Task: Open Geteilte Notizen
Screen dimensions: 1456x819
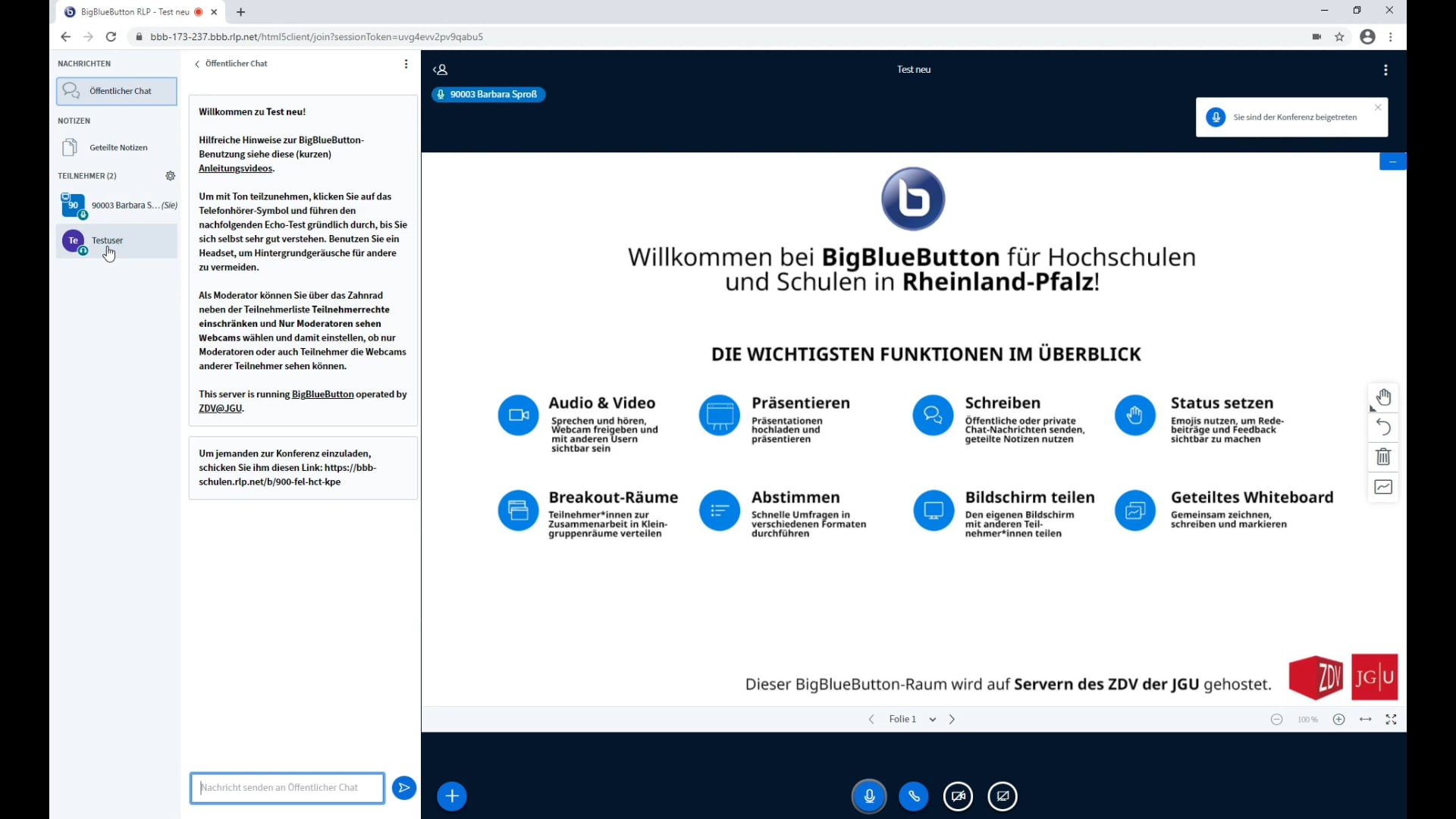Action: coord(117,148)
